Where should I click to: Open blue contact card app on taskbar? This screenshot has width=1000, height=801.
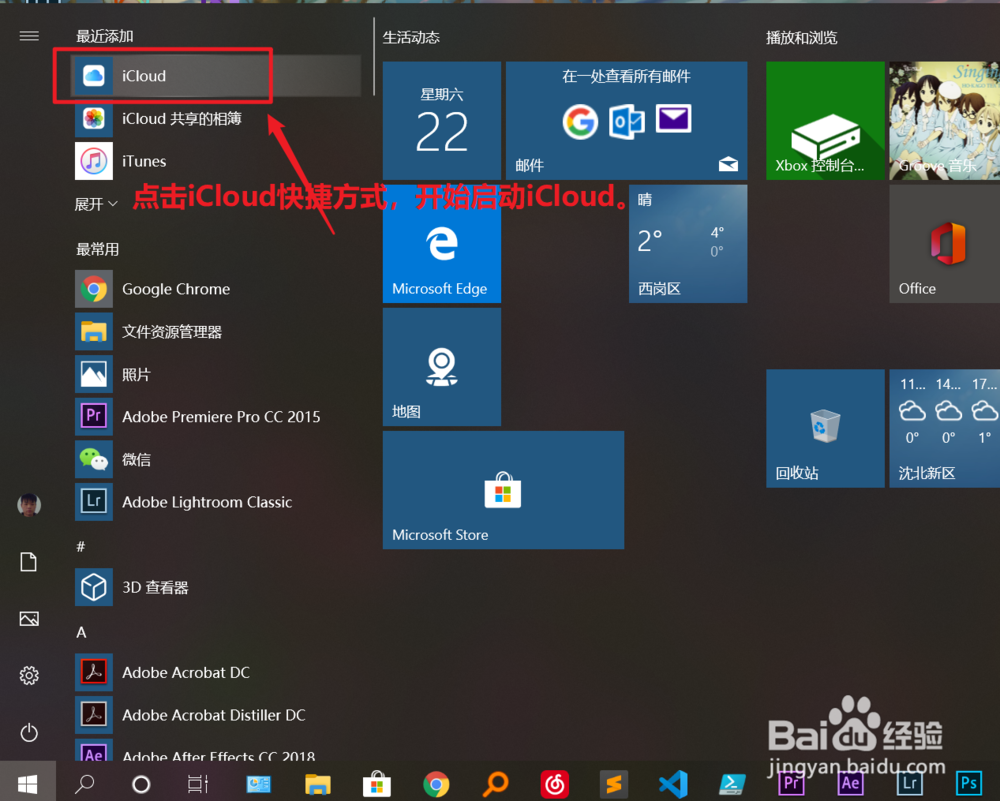point(258,784)
